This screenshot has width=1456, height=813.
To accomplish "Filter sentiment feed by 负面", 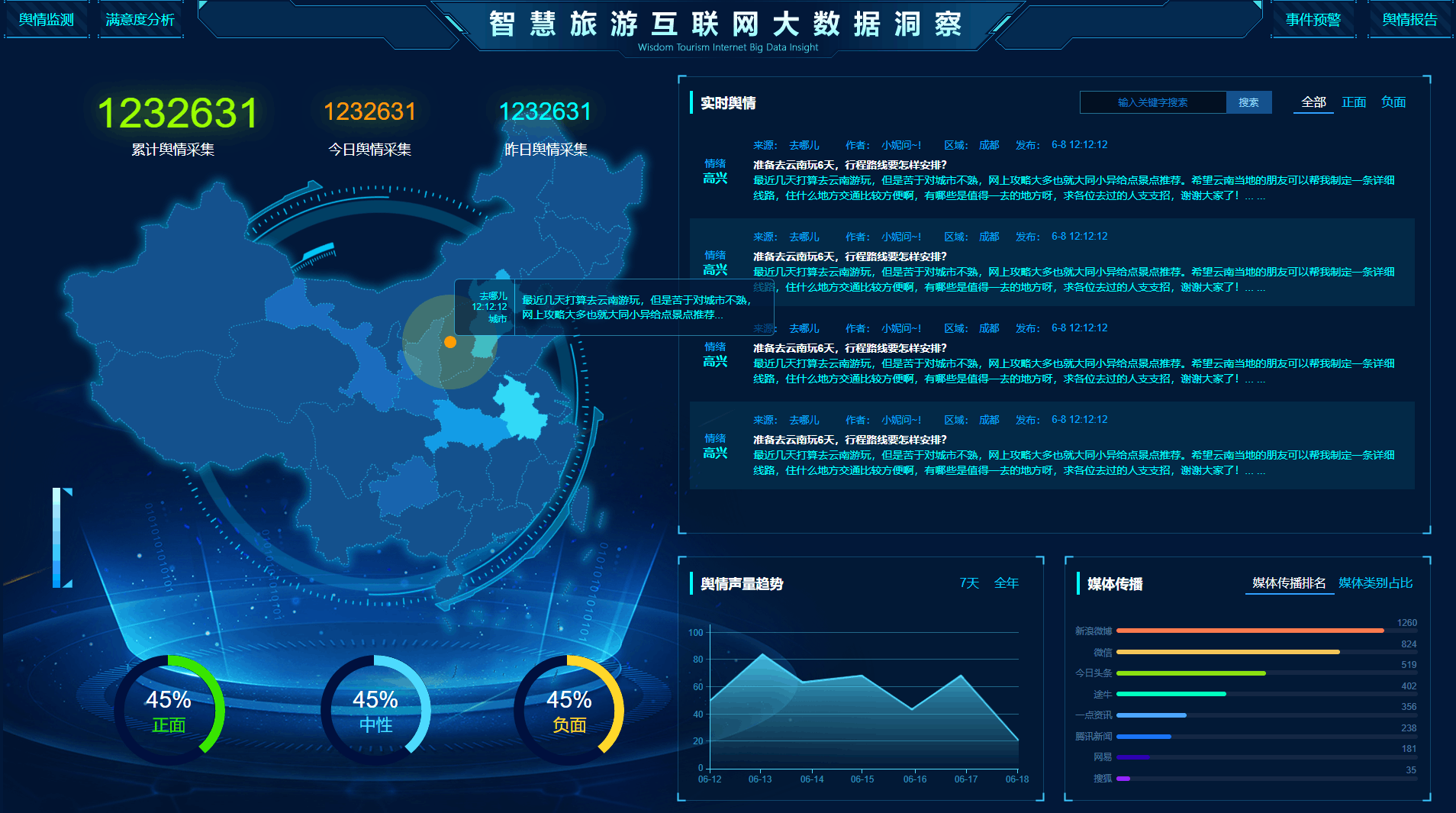I will 1393,102.
